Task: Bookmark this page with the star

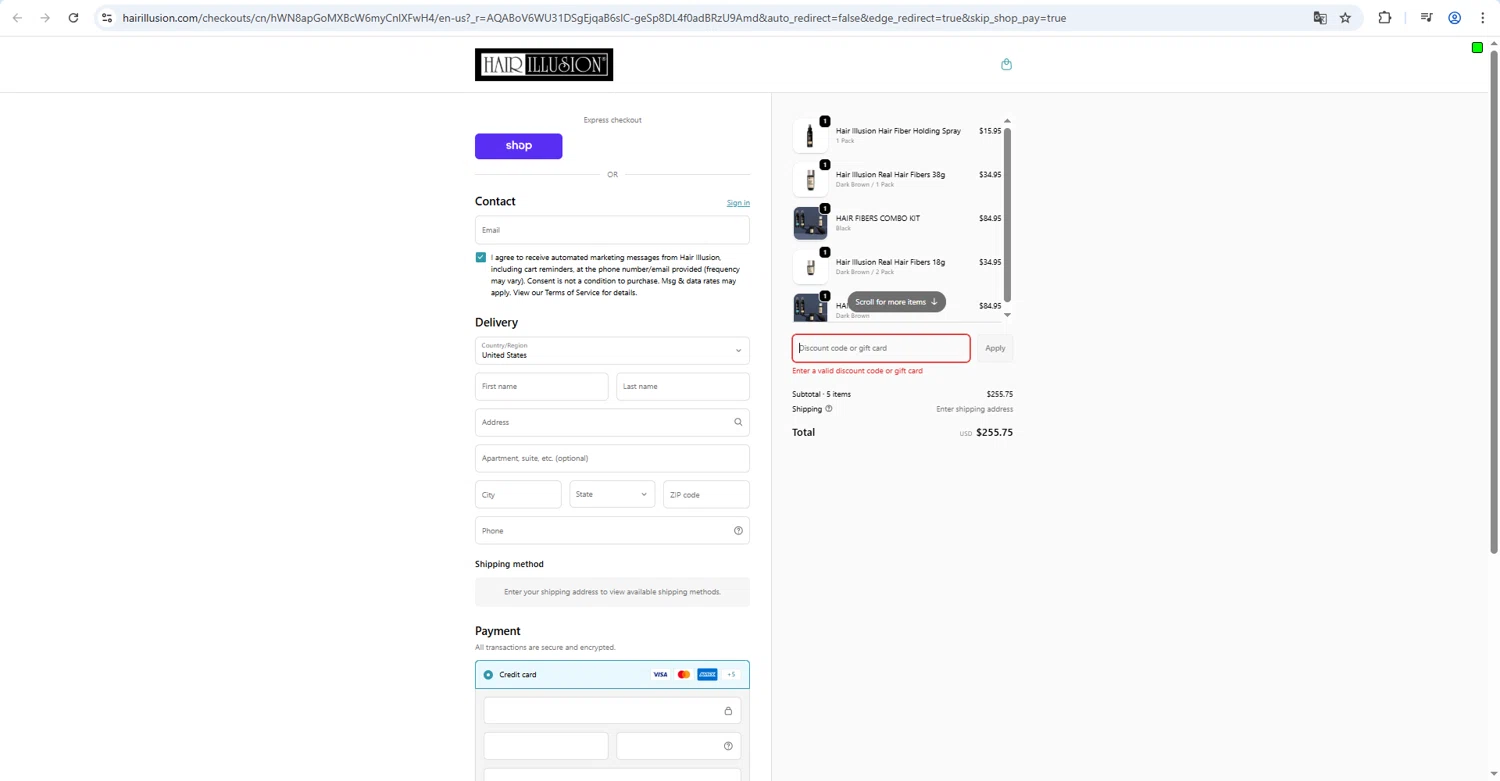Action: coord(1345,18)
